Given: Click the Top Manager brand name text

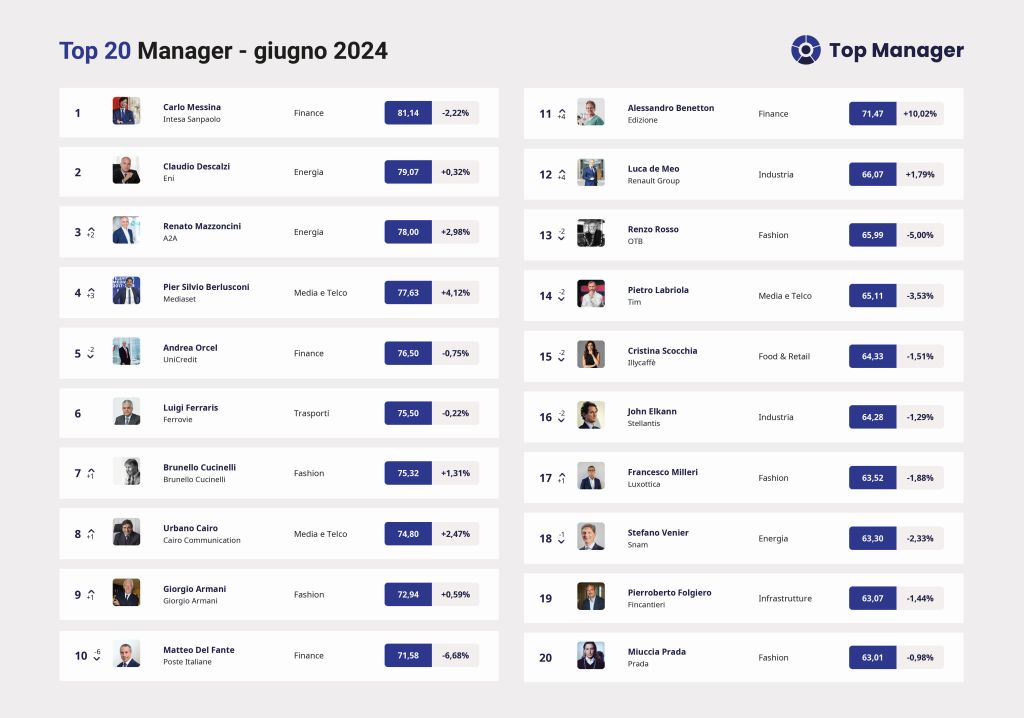Looking at the screenshot, I should coord(896,50).
